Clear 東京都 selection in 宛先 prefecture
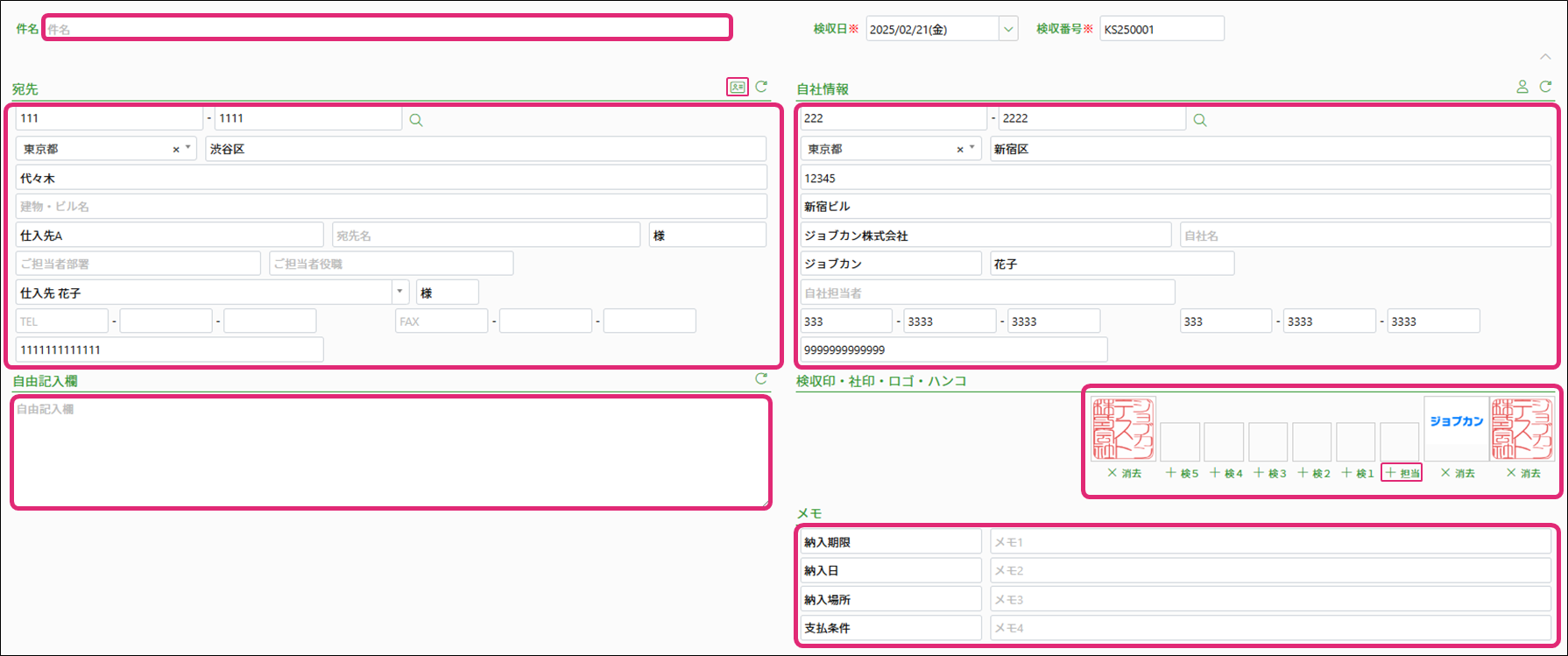The height and width of the screenshot is (656, 1568). 176,150
